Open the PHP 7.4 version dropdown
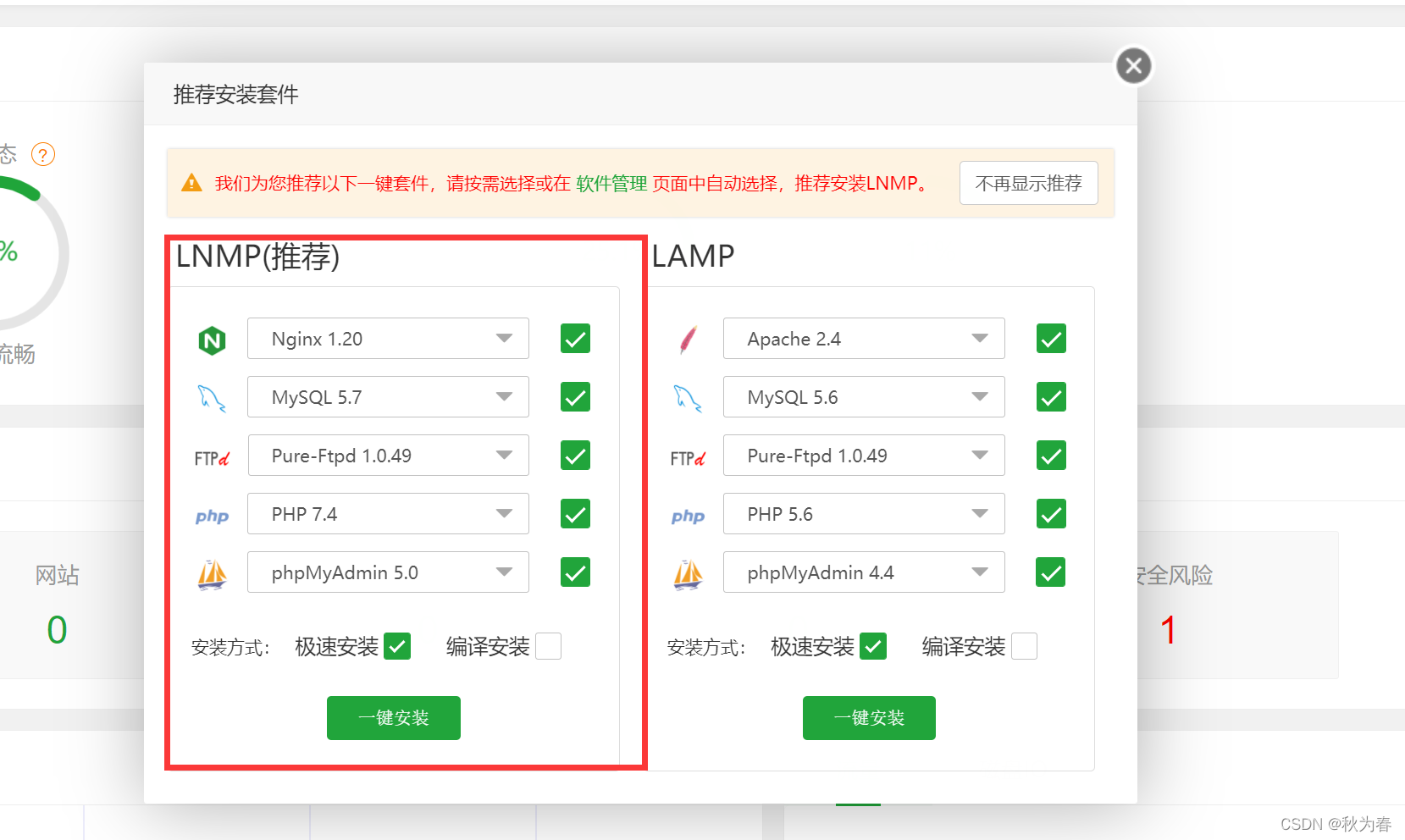This screenshot has width=1405, height=840. tap(388, 514)
